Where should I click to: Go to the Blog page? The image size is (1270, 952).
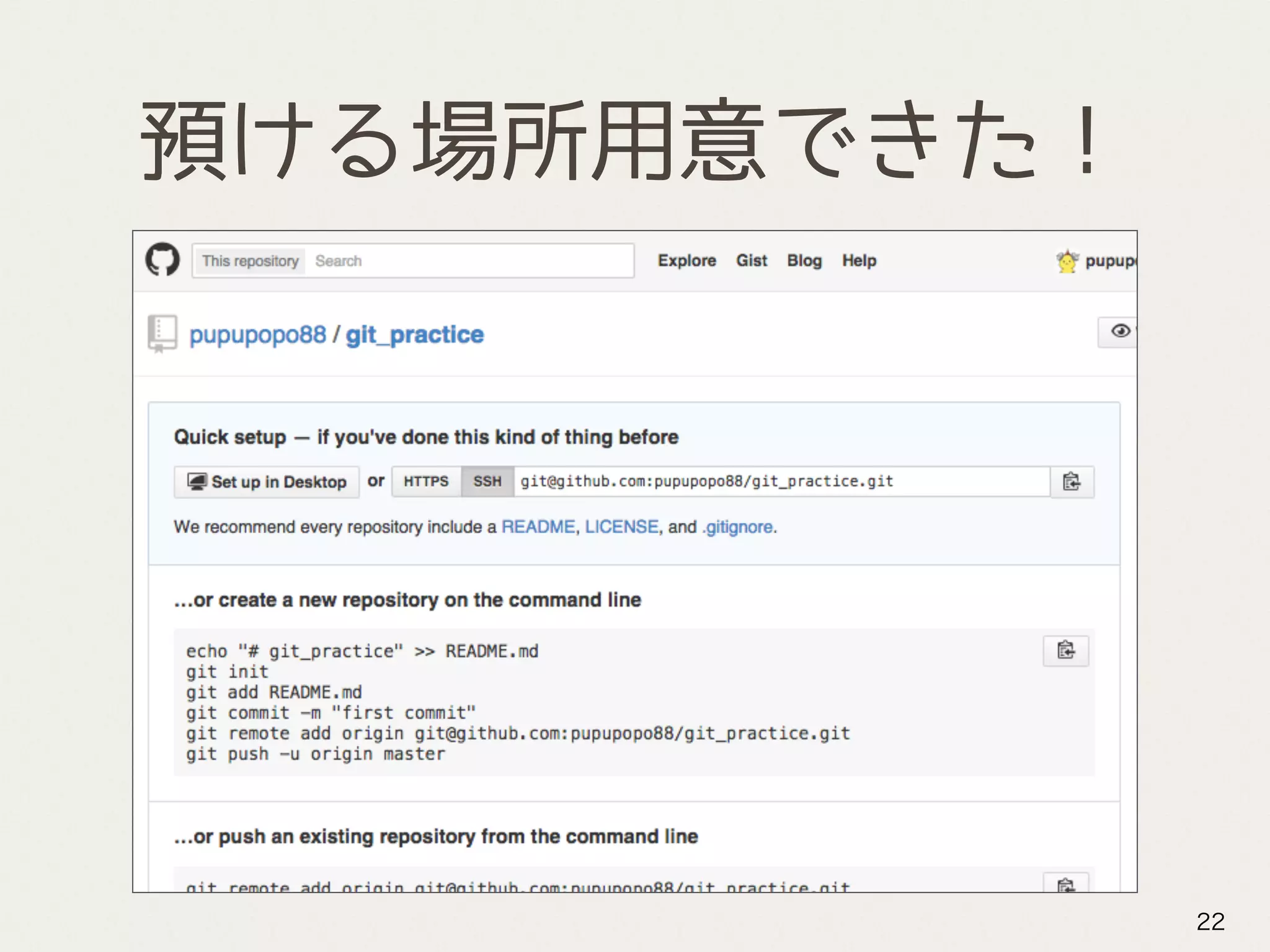[x=804, y=261]
